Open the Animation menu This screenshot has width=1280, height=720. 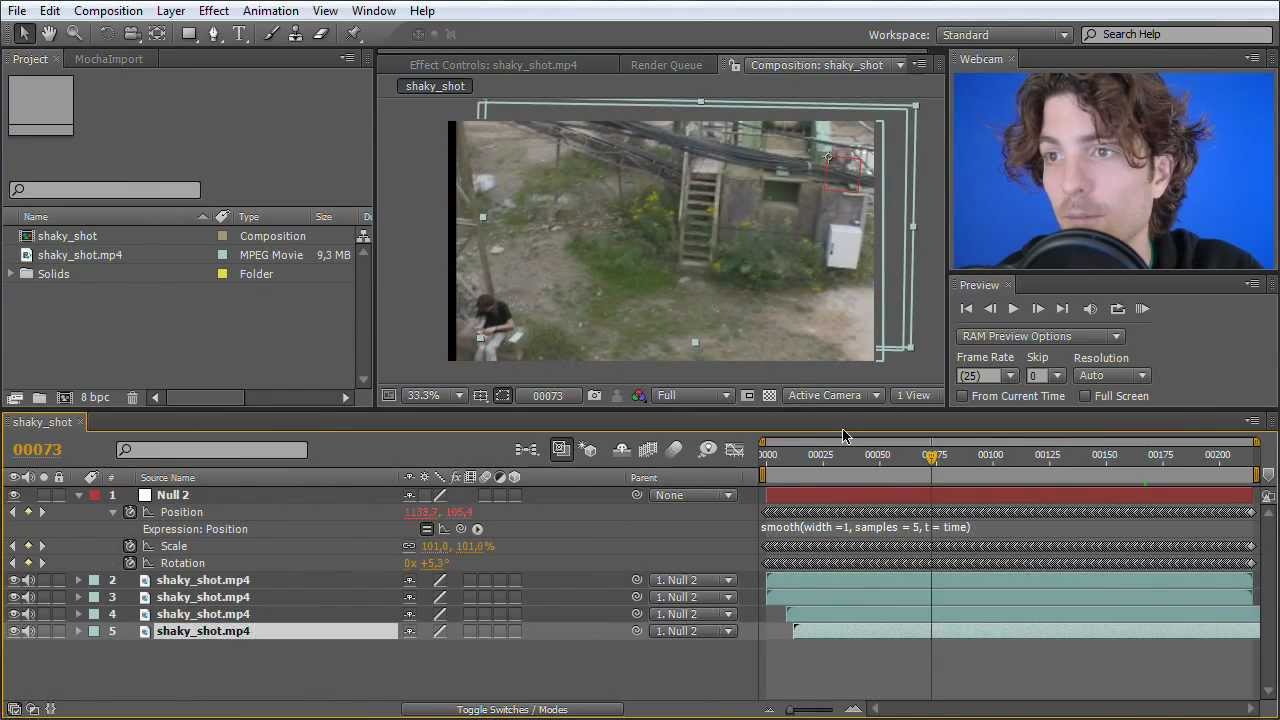click(x=270, y=11)
